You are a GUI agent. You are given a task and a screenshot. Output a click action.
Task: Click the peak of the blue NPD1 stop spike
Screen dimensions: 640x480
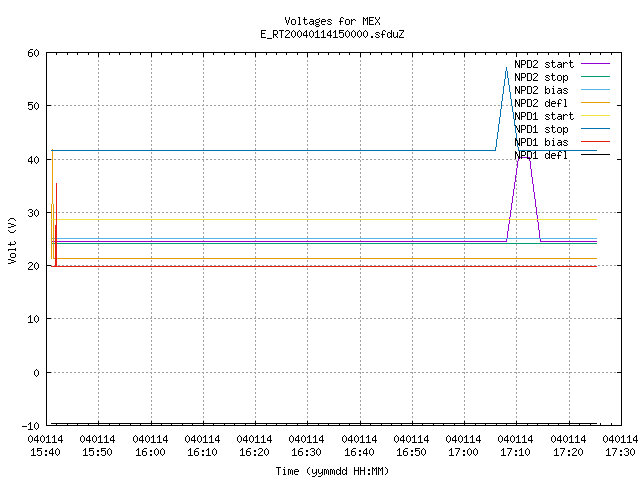coord(507,69)
